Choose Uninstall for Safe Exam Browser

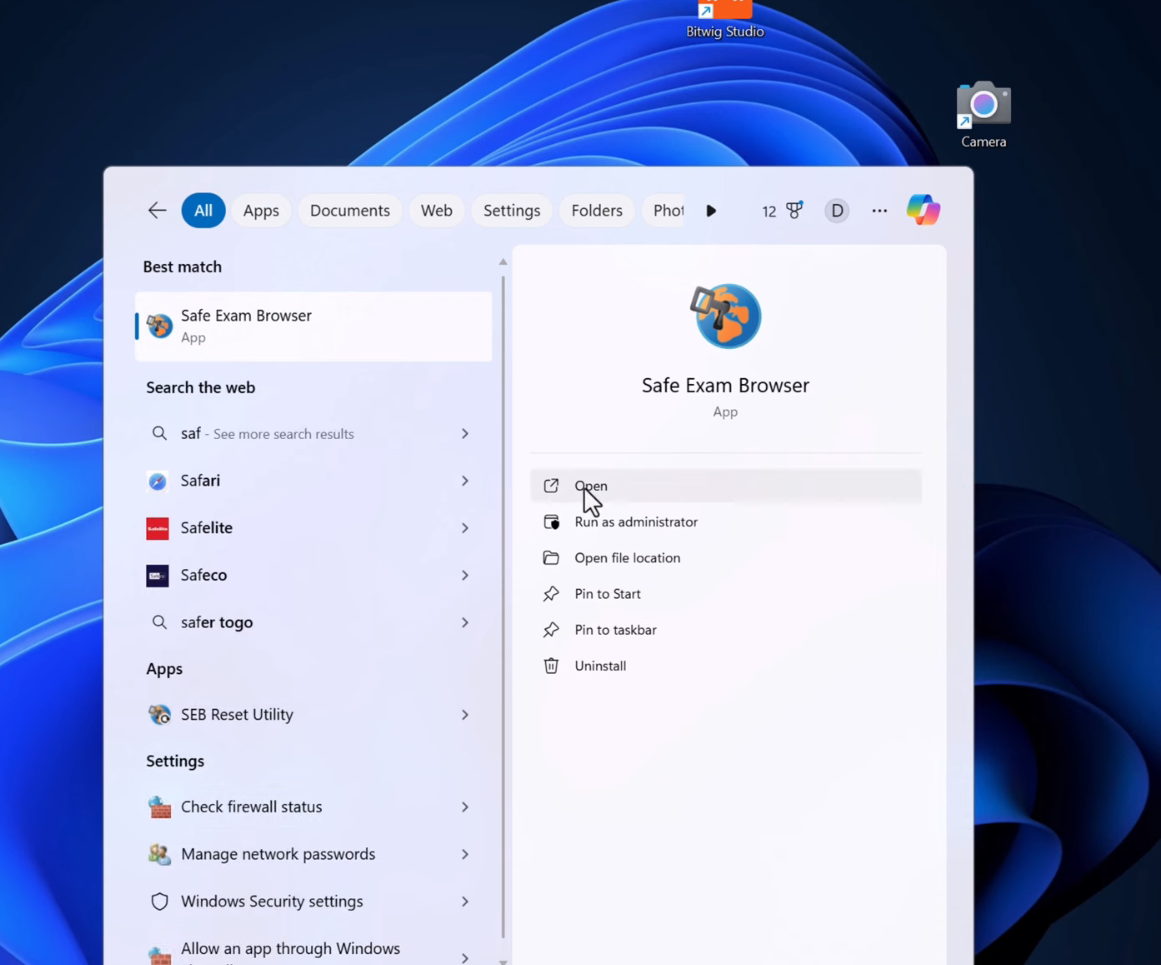726,666
